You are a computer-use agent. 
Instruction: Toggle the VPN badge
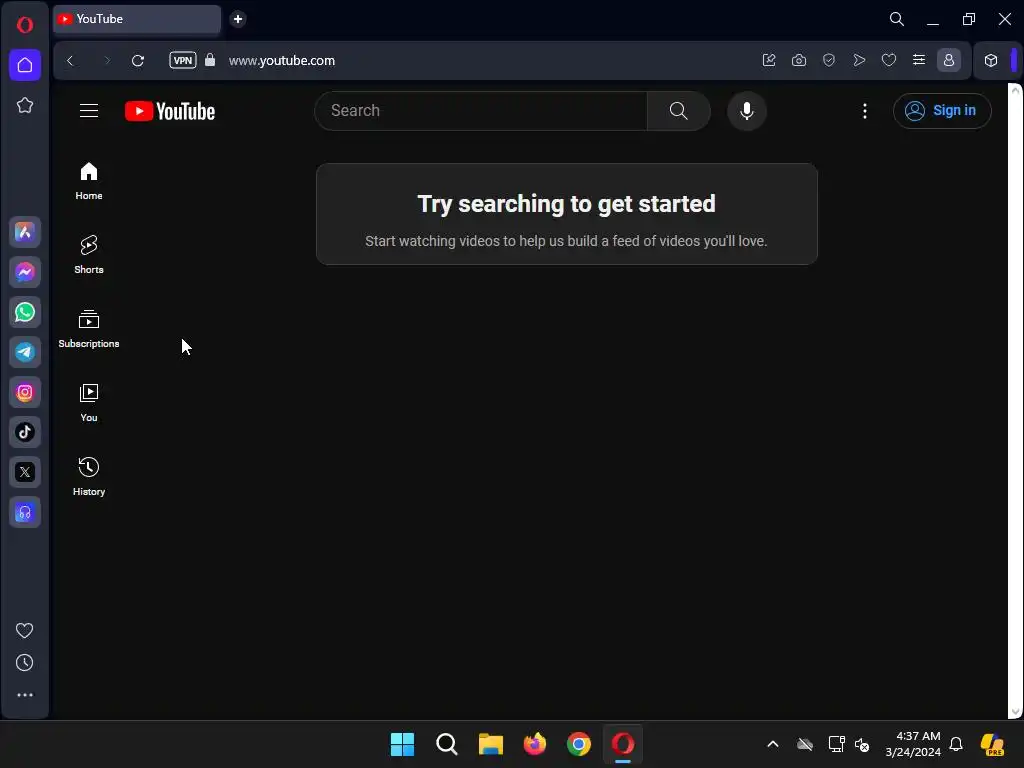183,61
